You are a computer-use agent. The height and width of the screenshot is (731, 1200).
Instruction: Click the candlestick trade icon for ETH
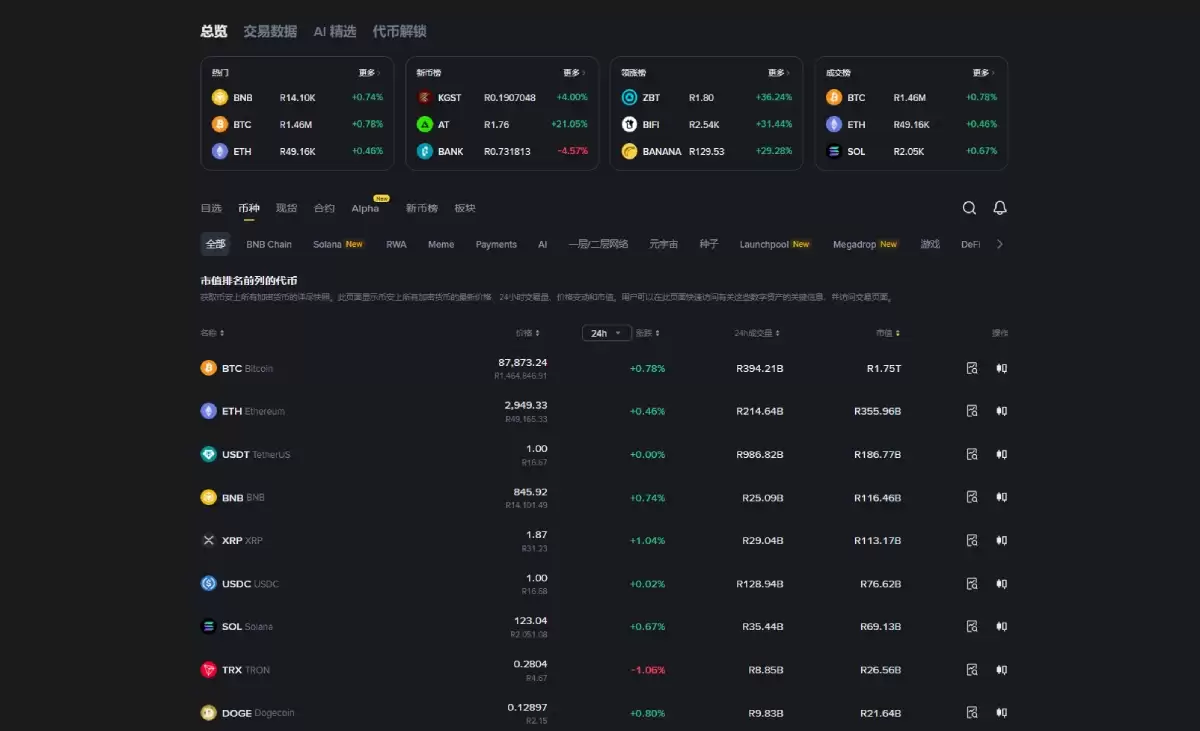pyautogui.click(x=1001, y=411)
